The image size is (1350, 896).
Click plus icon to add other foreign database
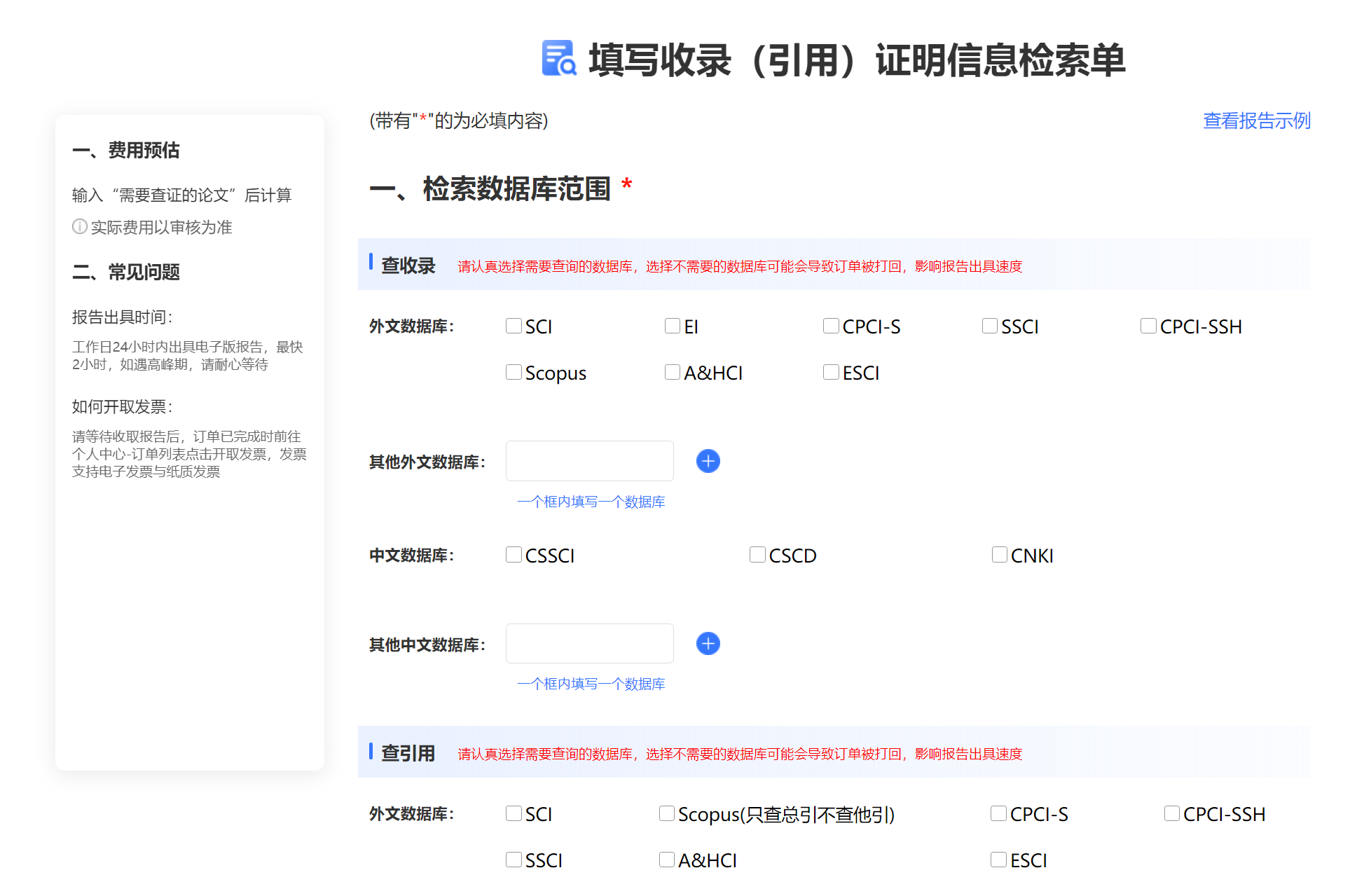click(x=708, y=461)
